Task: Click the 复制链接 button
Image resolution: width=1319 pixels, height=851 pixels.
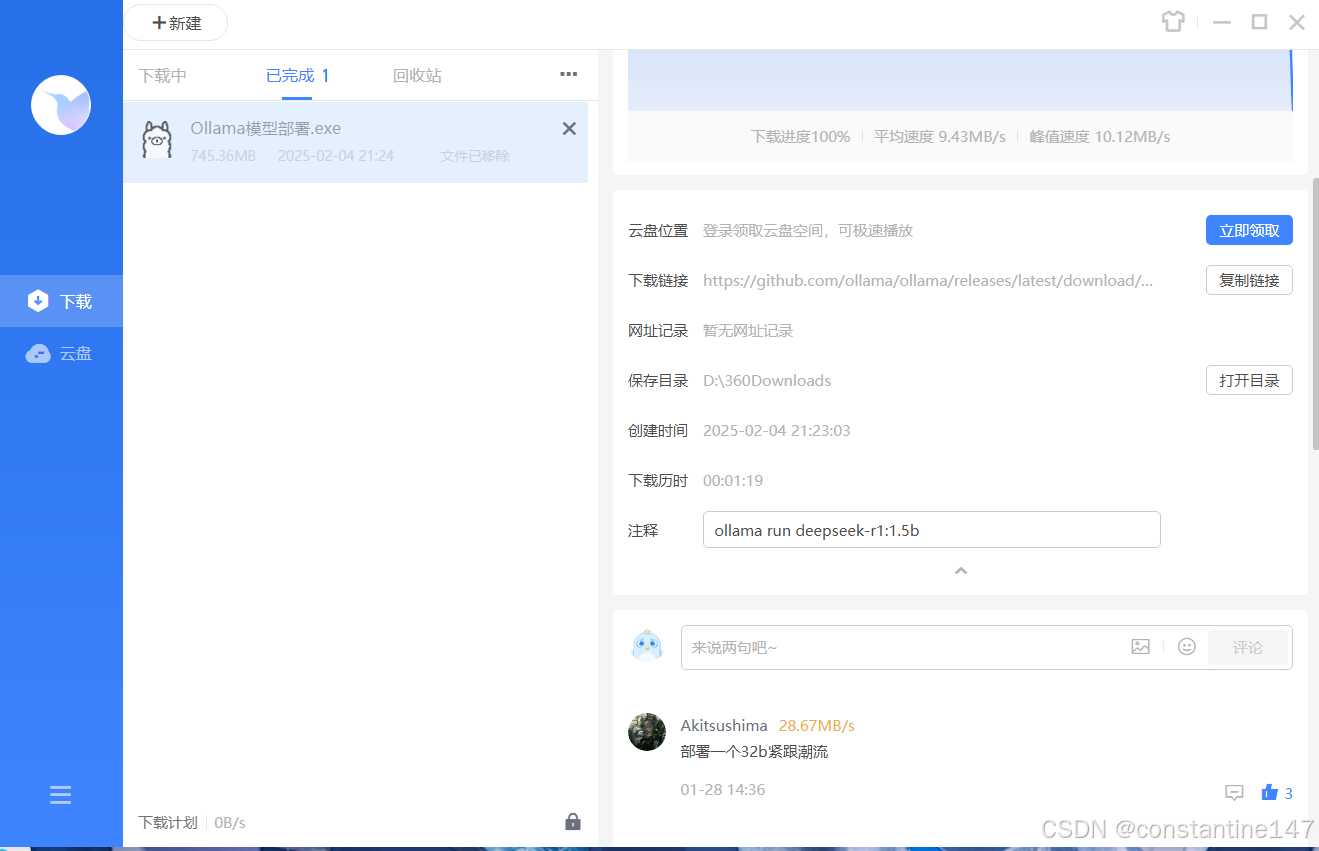Action: (x=1249, y=280)
